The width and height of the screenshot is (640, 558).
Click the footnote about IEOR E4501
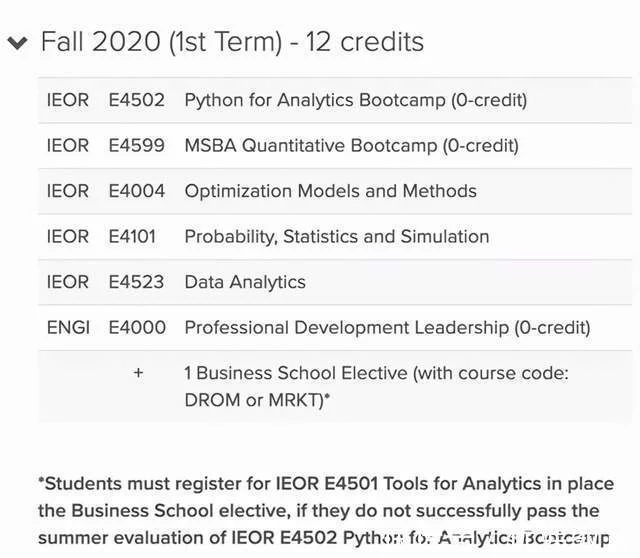point(325,511)
